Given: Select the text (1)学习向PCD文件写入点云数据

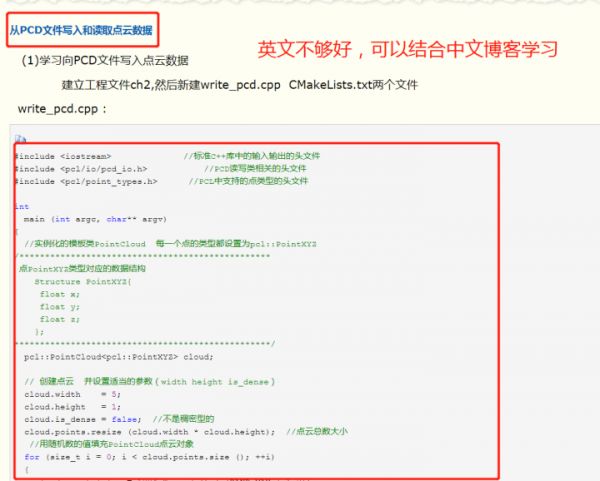Looking at the screenshot, I should pos(105,60).
